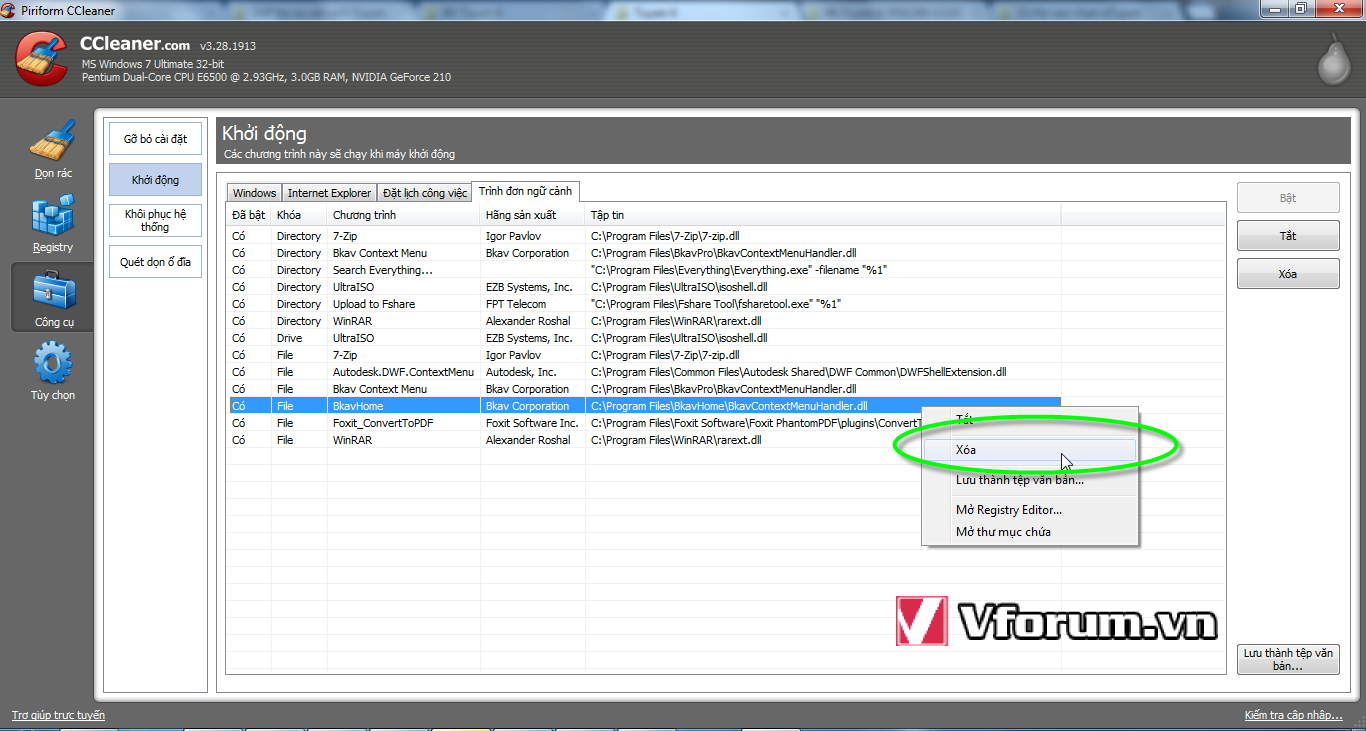Click the Foxit Software Inc. publisher cell
Viewport: 1366px width, 731px height.
(532, 423)
